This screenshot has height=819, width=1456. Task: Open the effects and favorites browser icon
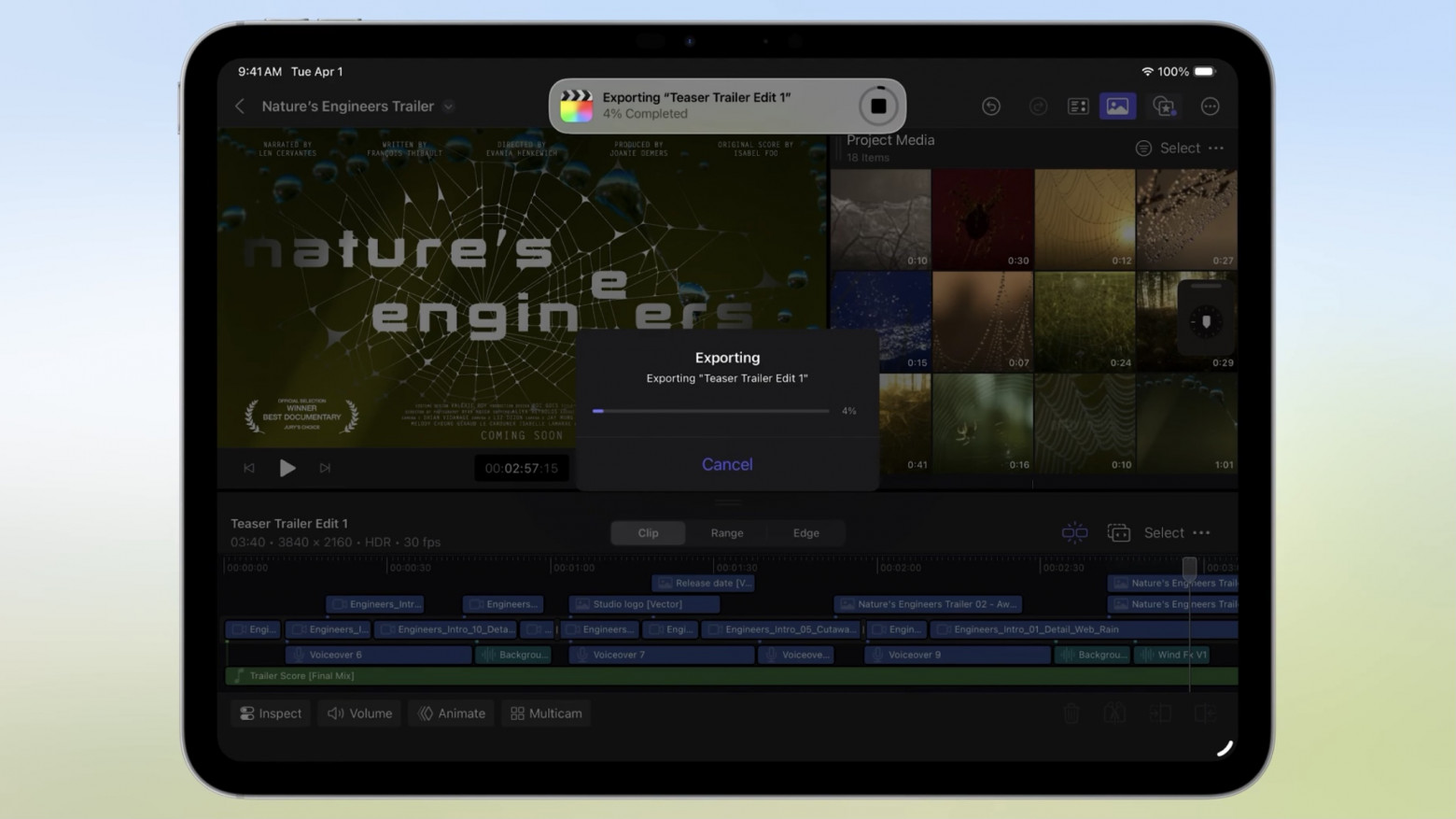click(1164, 106)
